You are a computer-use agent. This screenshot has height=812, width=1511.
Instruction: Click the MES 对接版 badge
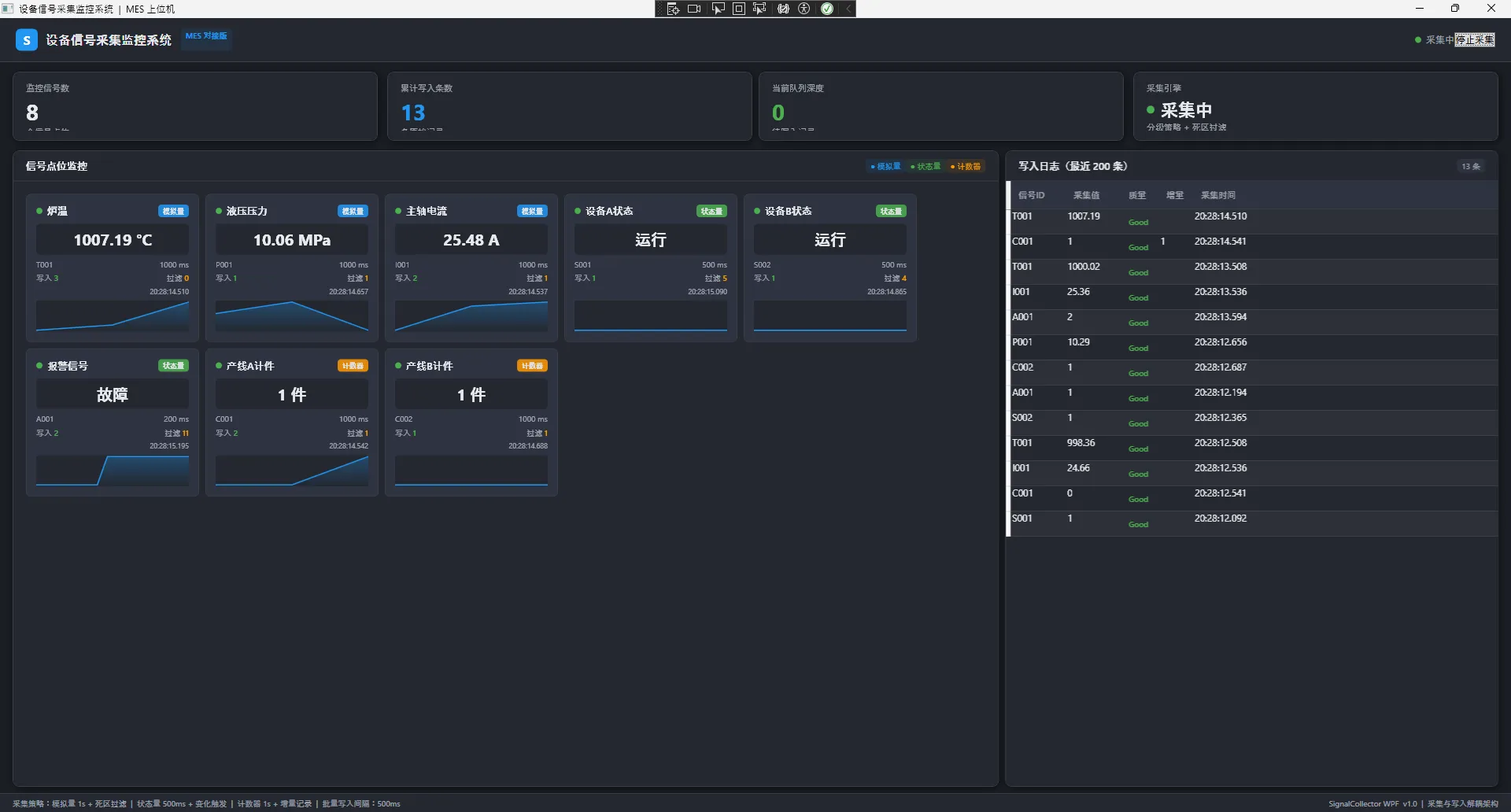(x=206, y=36)
